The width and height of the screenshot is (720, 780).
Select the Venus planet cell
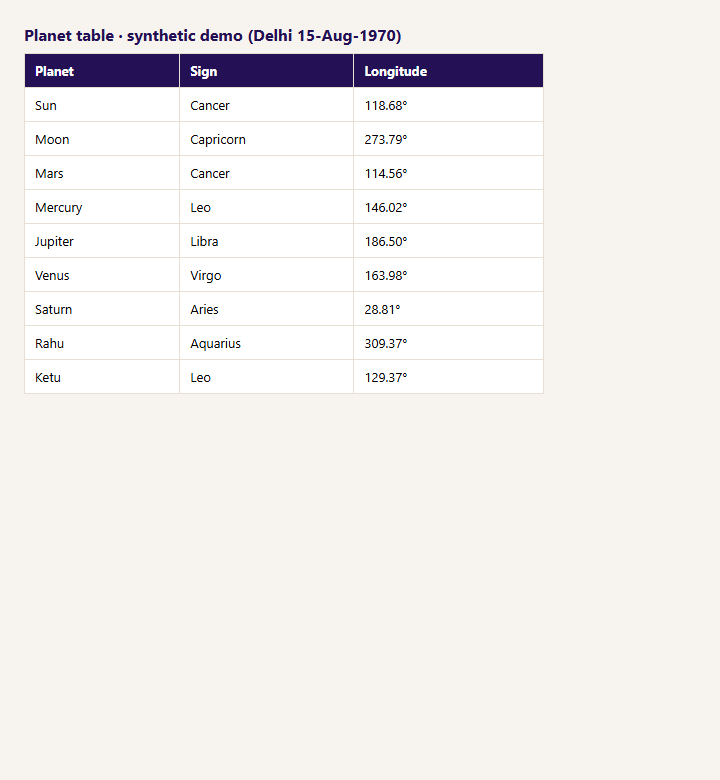pyautogui.click(x=102, y=275)
